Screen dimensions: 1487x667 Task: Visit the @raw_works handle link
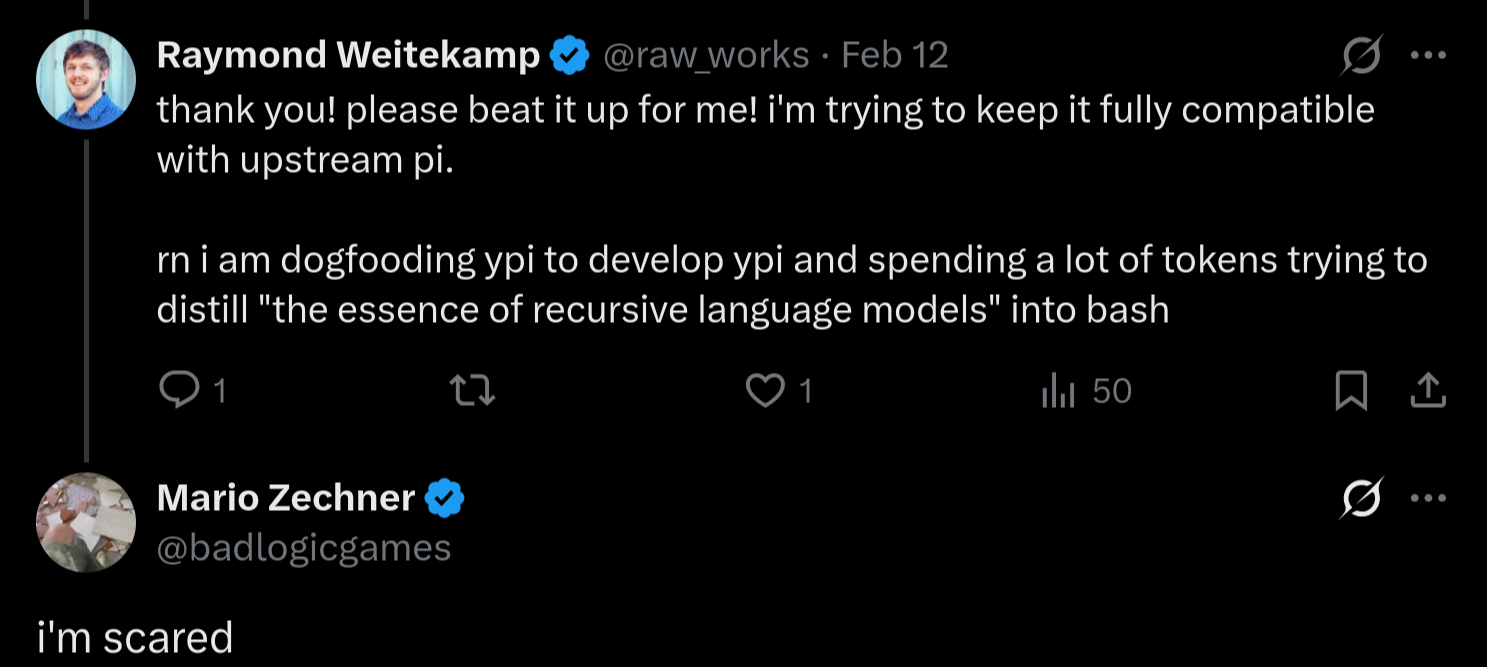click(x=705, y=55)
